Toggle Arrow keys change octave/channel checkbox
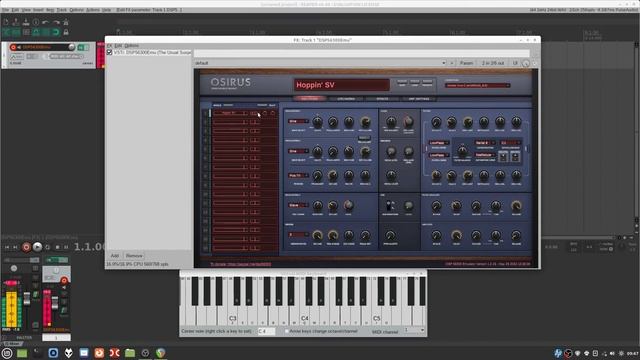The image size is (640, 360). pos(287,331)
